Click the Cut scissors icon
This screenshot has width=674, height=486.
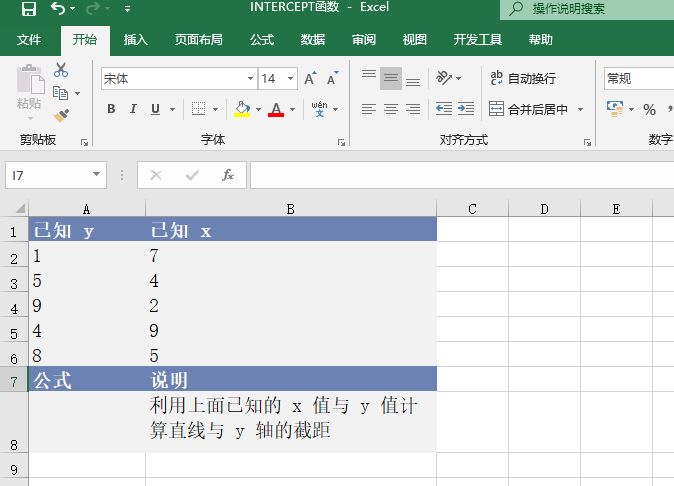tap(61, 70)
